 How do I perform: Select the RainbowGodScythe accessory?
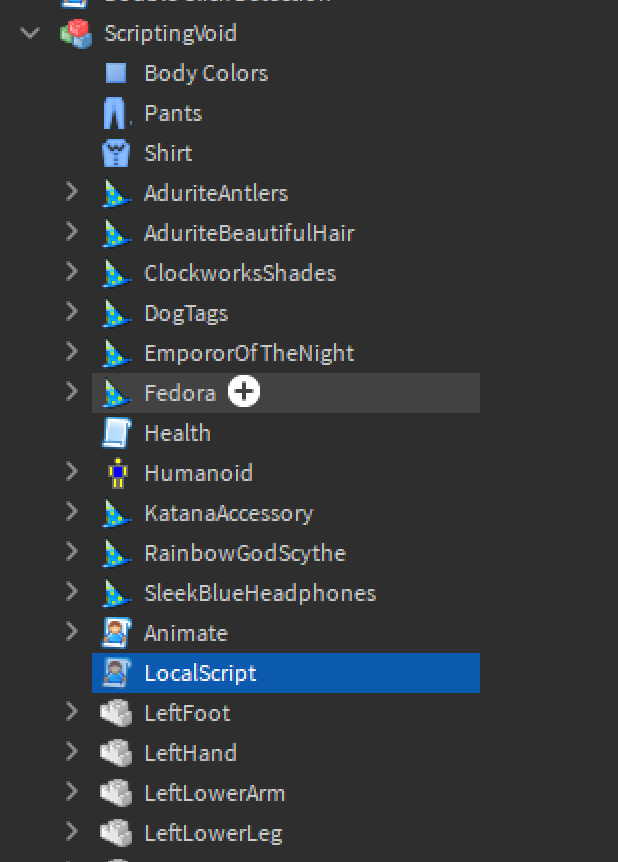pyautogui.click(x=244, y=553)
